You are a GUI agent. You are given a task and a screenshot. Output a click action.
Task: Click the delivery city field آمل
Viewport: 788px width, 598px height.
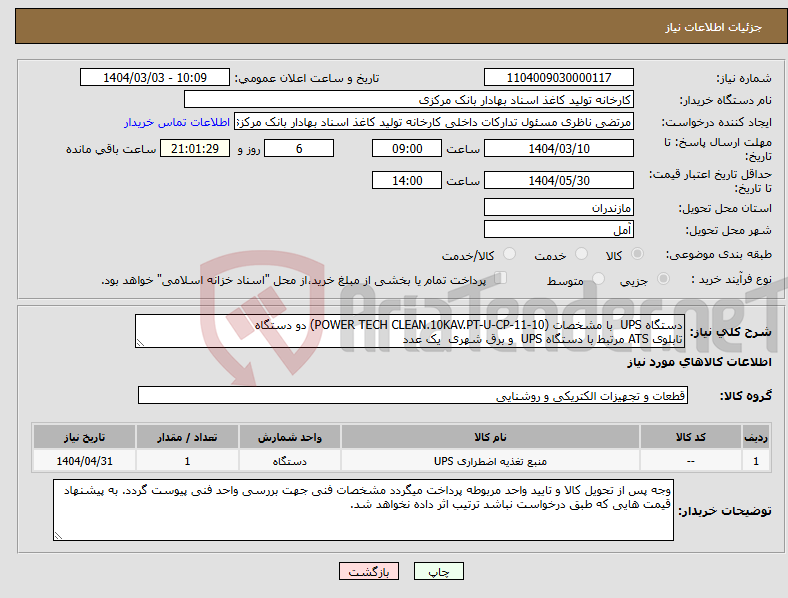(559, 229)
